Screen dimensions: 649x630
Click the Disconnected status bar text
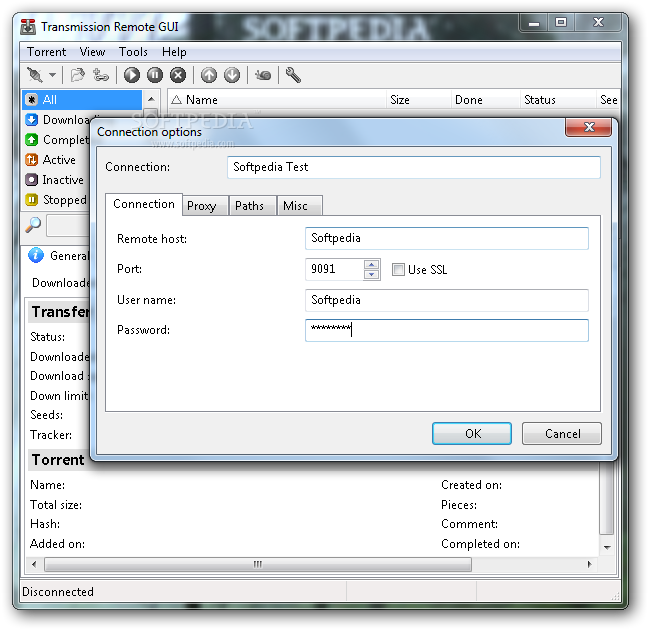pyautogui.click(x=58, y=592)
